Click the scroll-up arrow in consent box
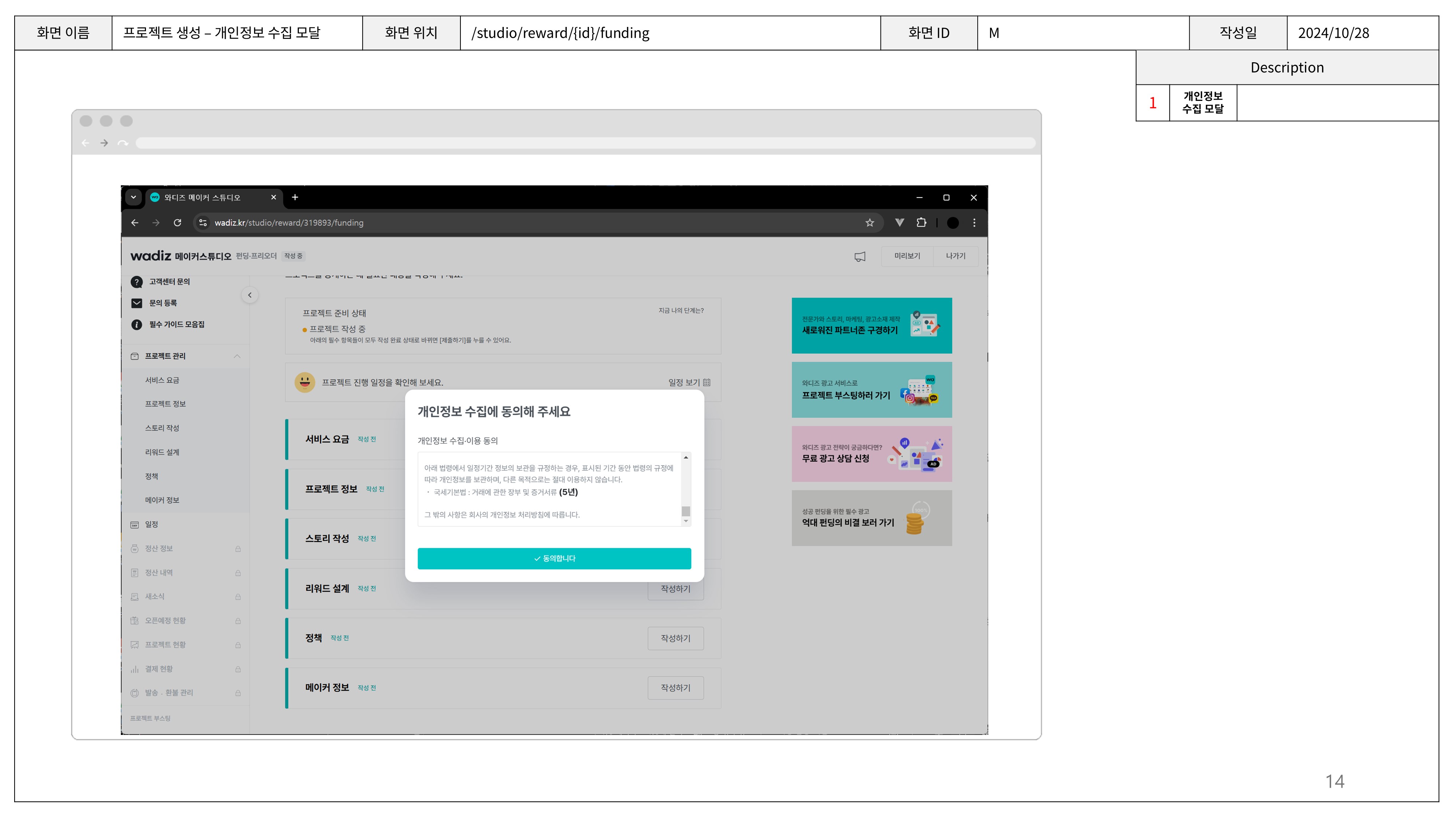 (x=686, y=457)
